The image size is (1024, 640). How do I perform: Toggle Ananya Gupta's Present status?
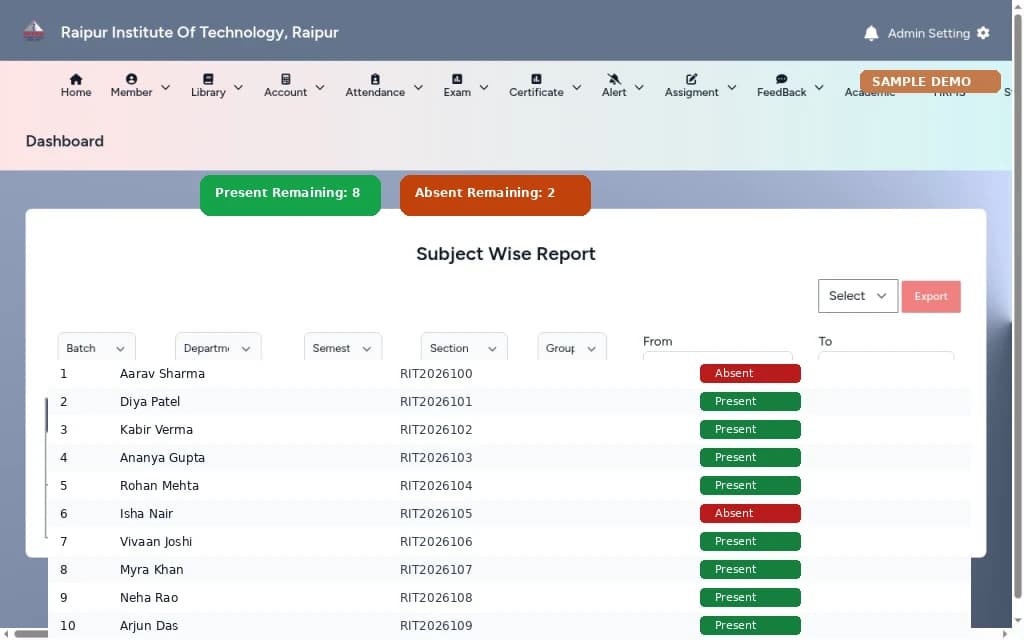pyautogui.click(x=750, y=458)
